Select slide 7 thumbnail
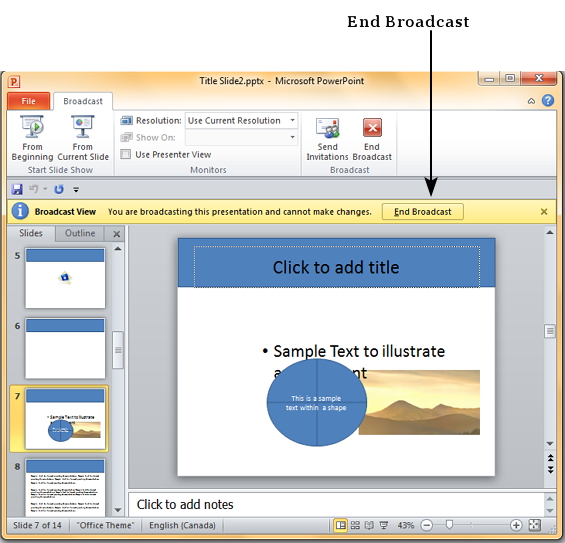 click(65, 419)
